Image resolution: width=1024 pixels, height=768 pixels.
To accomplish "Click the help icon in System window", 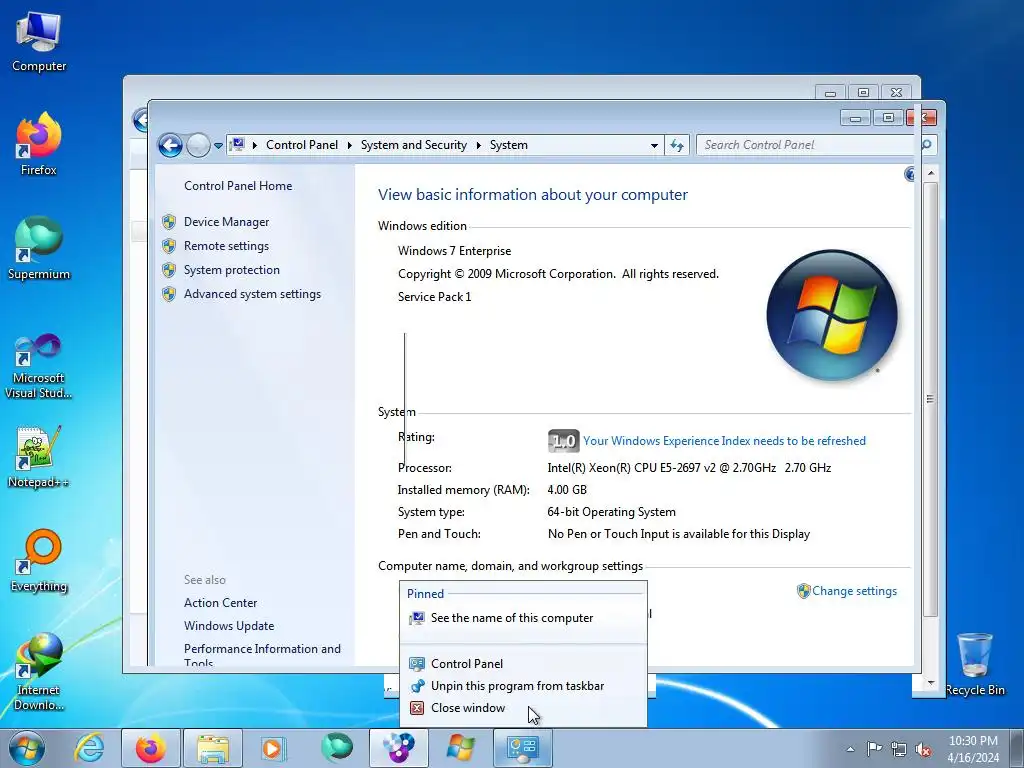I will click(909, 174).
